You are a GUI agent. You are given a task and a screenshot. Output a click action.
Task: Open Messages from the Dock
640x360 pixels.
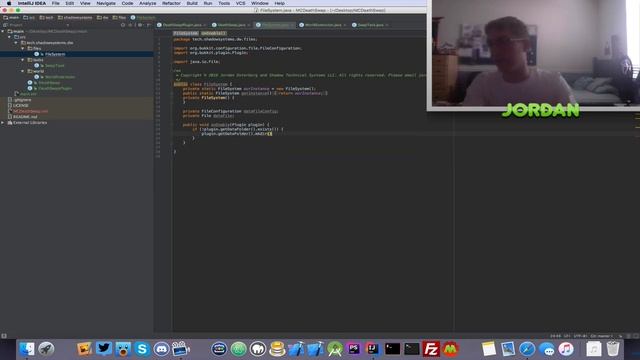(x=547, y=349)
